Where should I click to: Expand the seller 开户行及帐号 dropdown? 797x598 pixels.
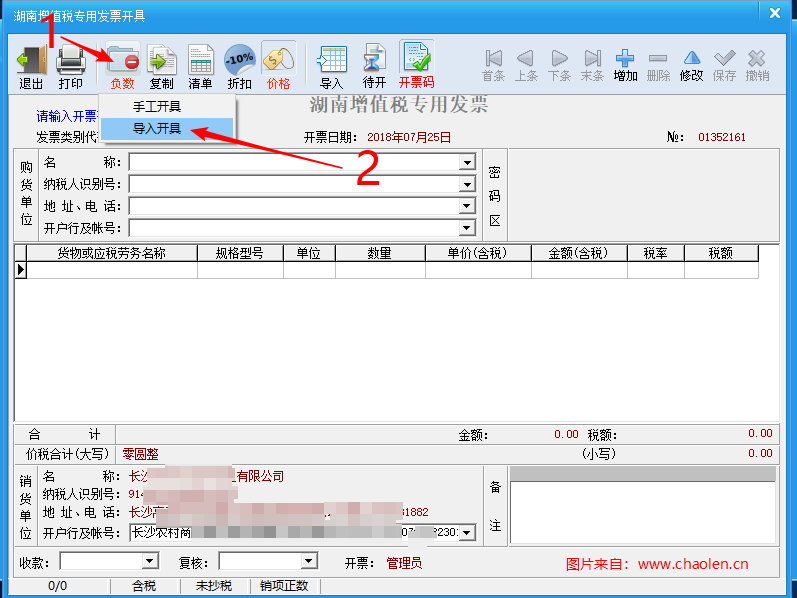coord(467,533)
